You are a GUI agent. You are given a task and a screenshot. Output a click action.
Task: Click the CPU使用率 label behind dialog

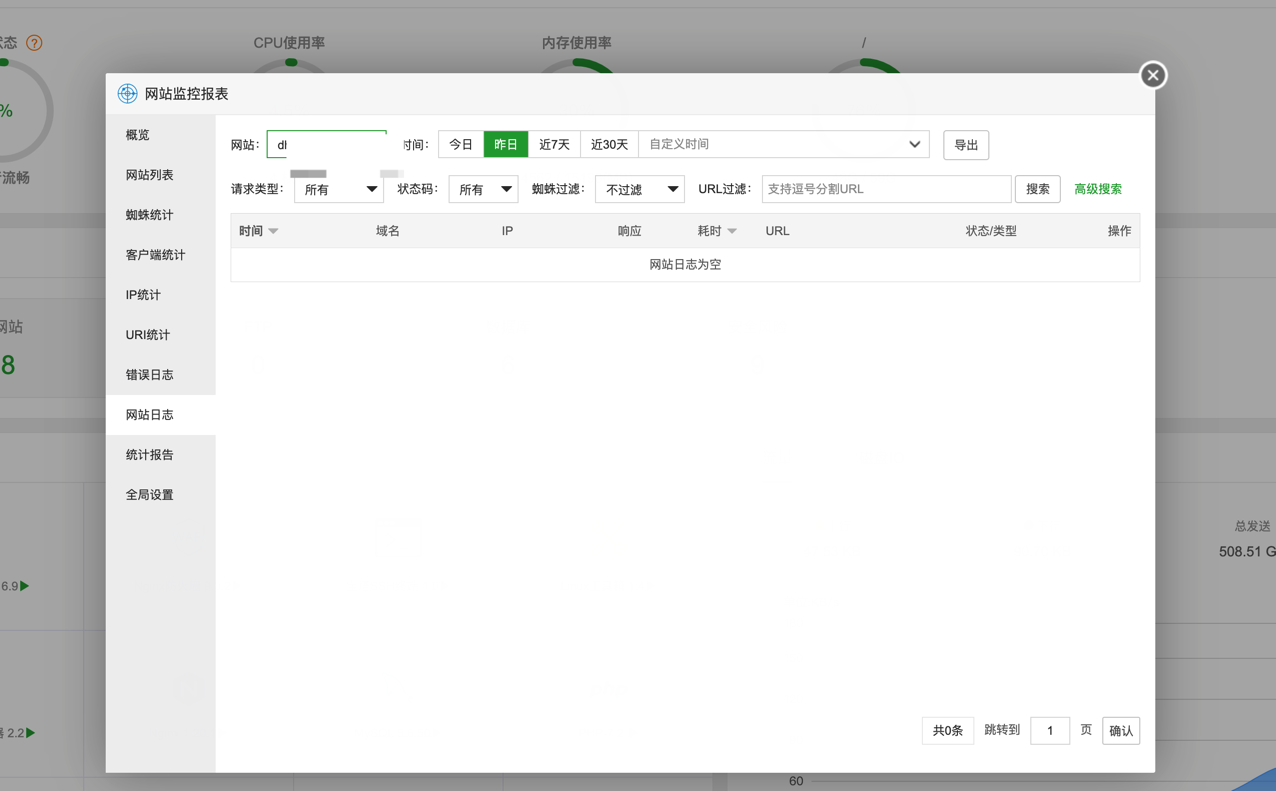(289, 43)
